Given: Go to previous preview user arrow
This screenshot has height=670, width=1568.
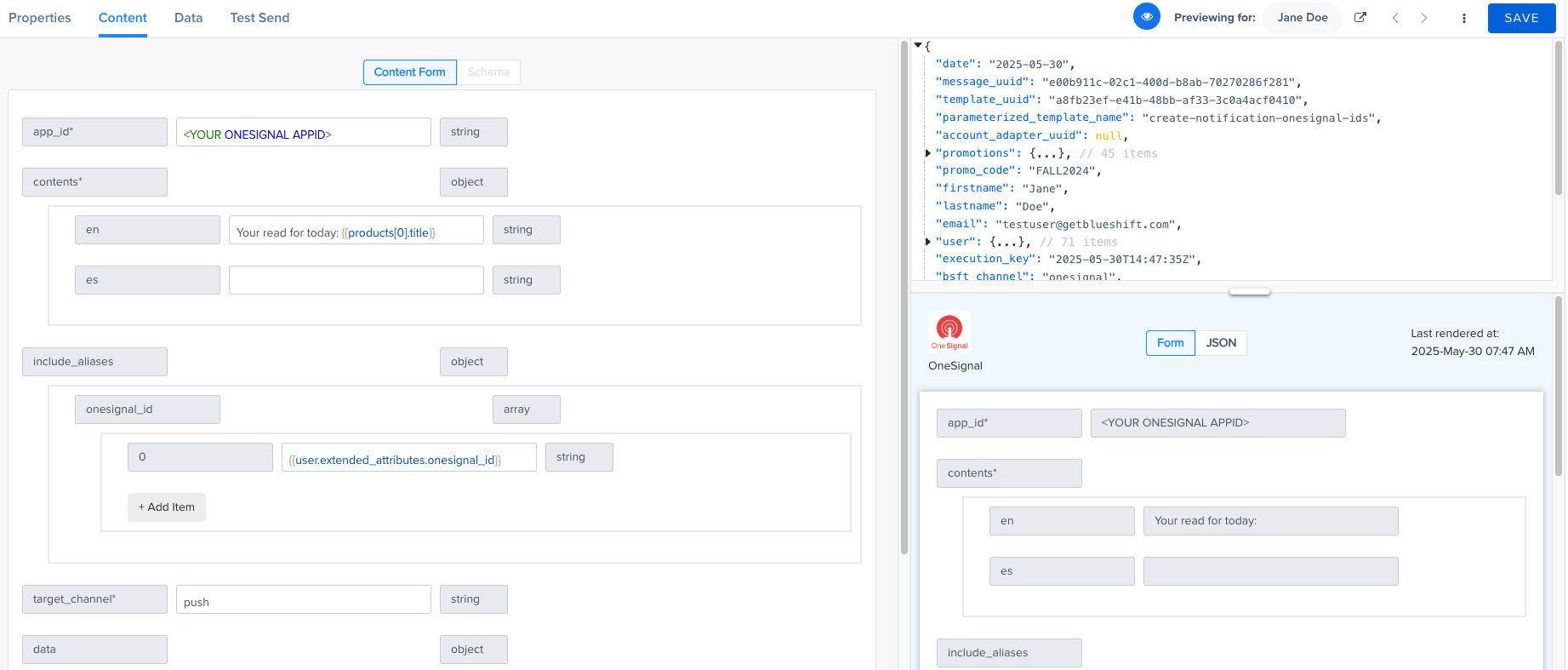Looking at the screenshot, I should [x=1395, y=18].
